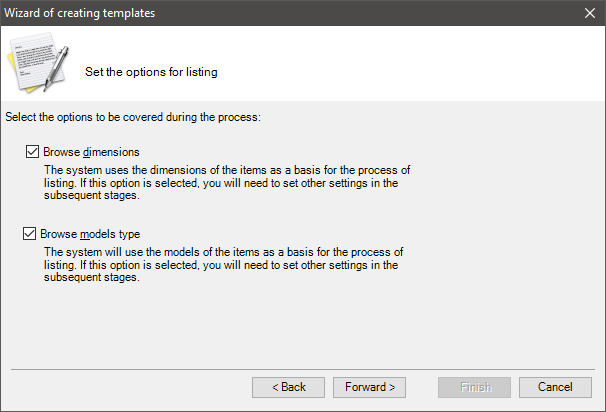Click the 'Browse models type' label text
The width and height of the screenshot is (606, 412).
(90, 234)
